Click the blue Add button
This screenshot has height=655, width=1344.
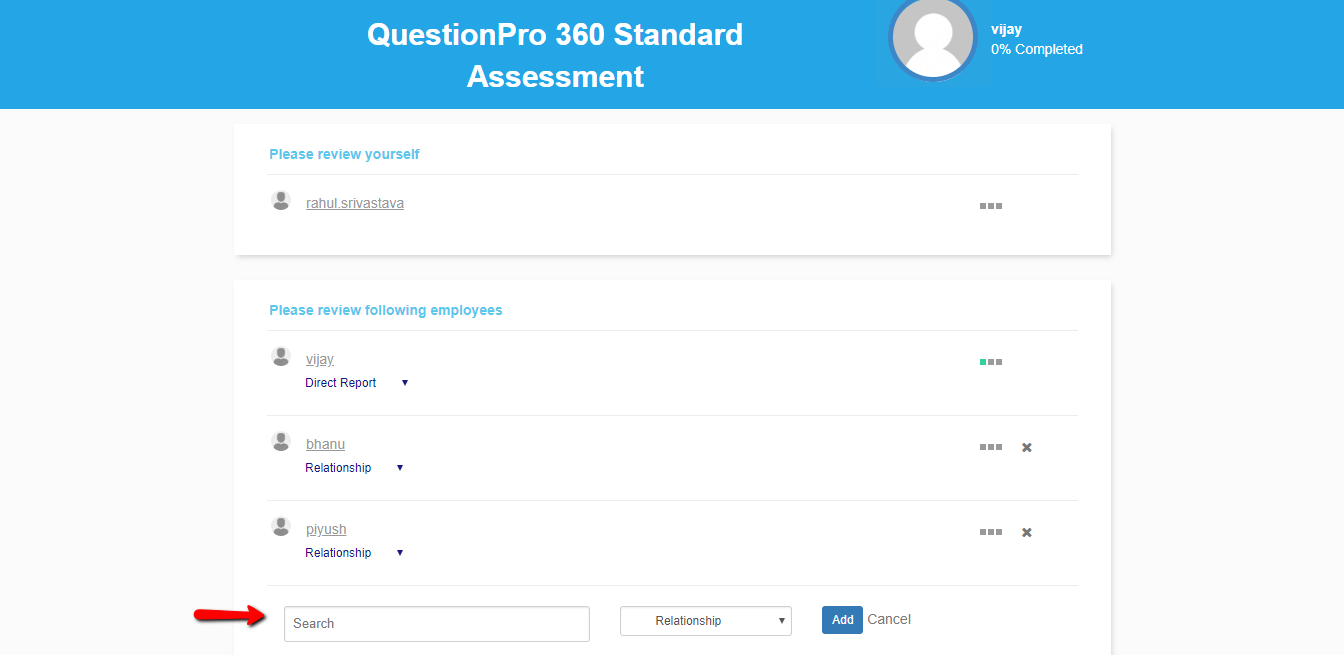(x=842, y=619)
